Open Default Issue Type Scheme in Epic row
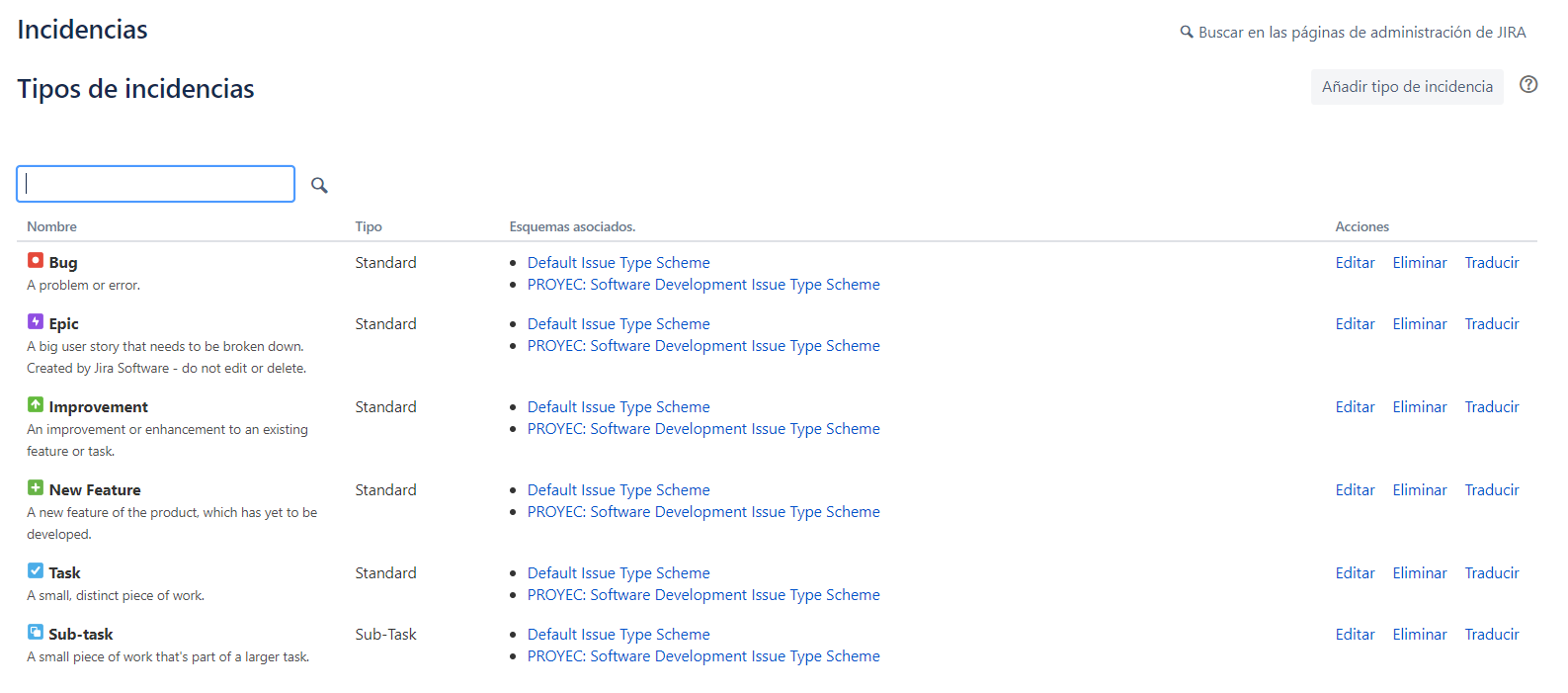Viewport: 1568px width, 693px height. point(619,324)
